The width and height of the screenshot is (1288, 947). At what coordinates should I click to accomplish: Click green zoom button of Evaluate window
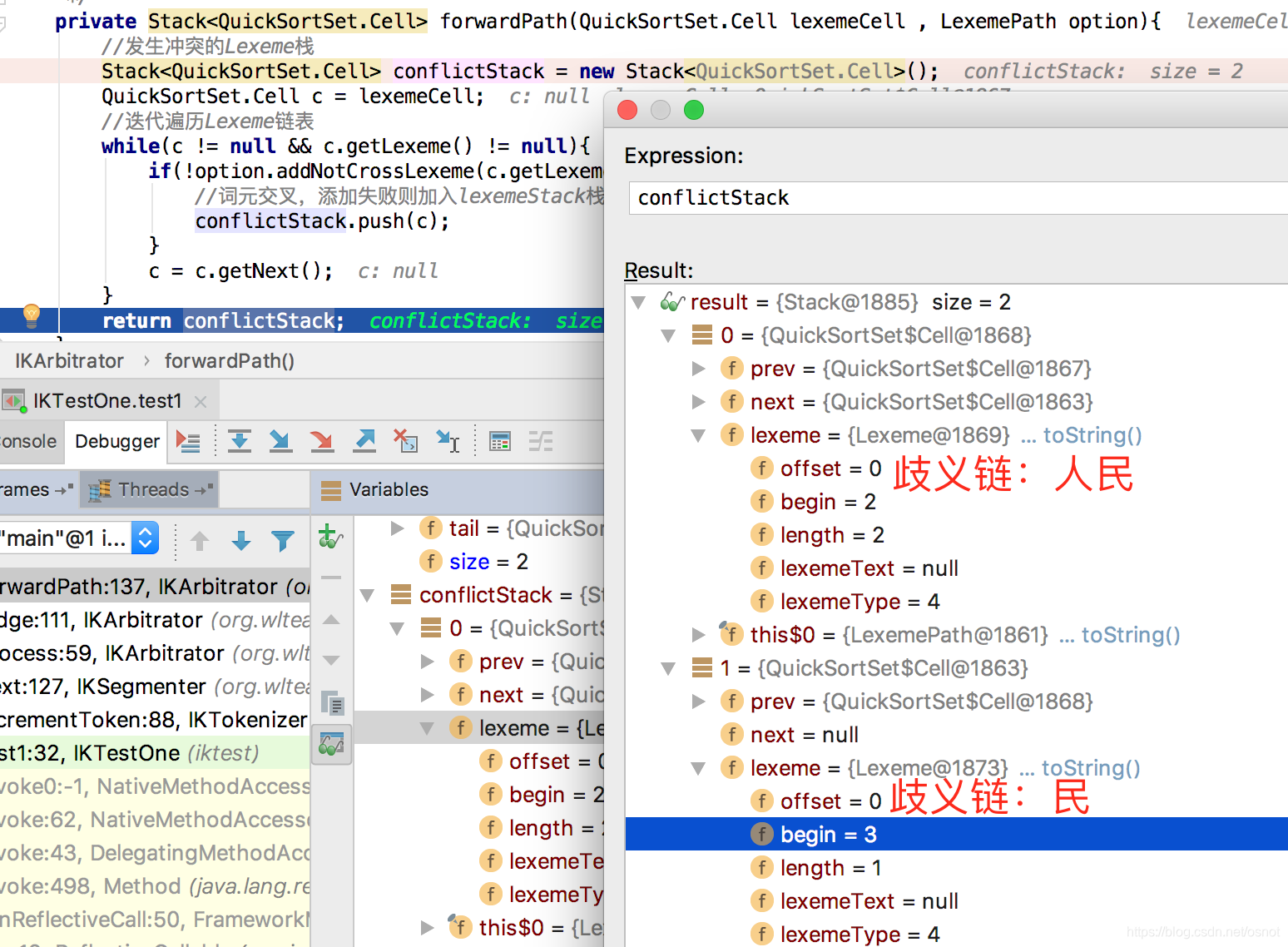(x=694, y=110)
